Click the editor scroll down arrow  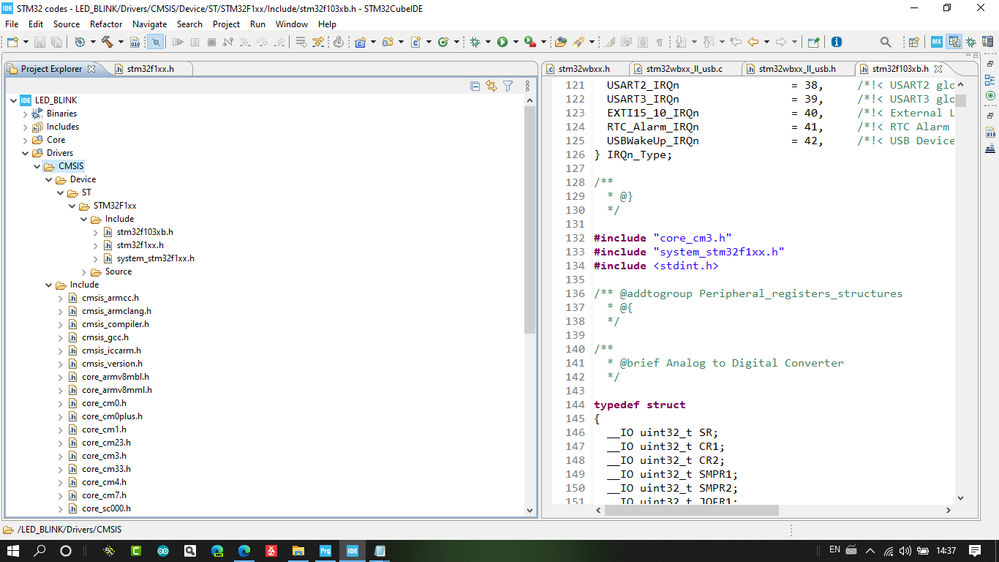pos(960,498)
